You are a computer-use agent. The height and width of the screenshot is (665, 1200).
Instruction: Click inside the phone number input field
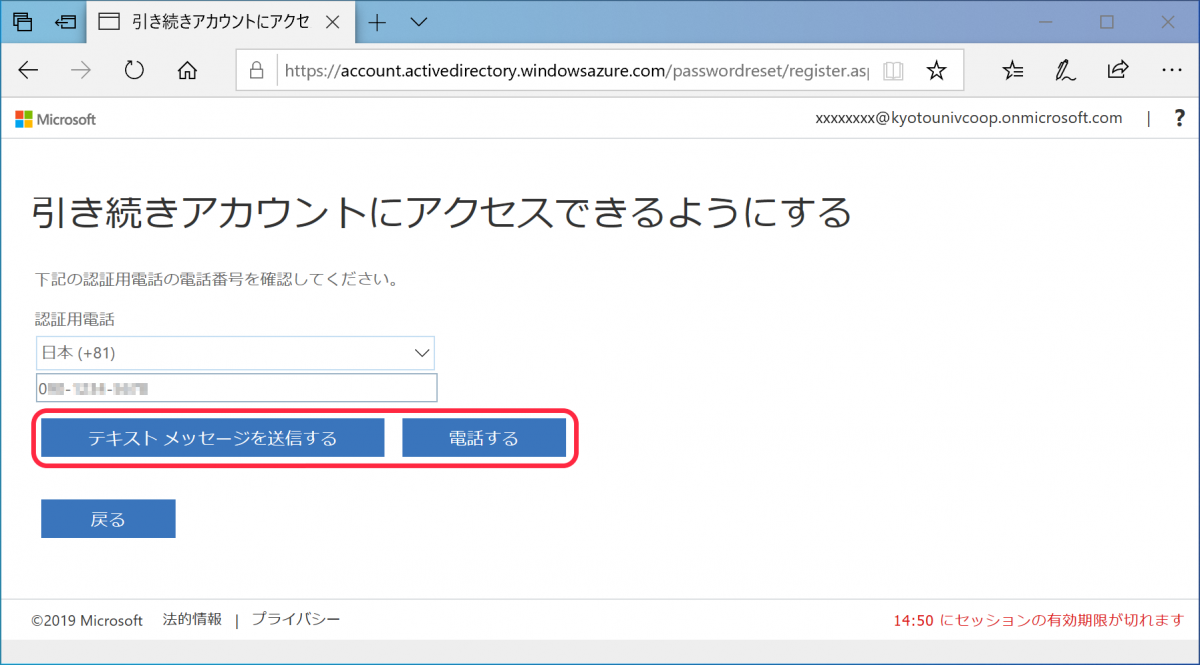click(x=237, y=388)
